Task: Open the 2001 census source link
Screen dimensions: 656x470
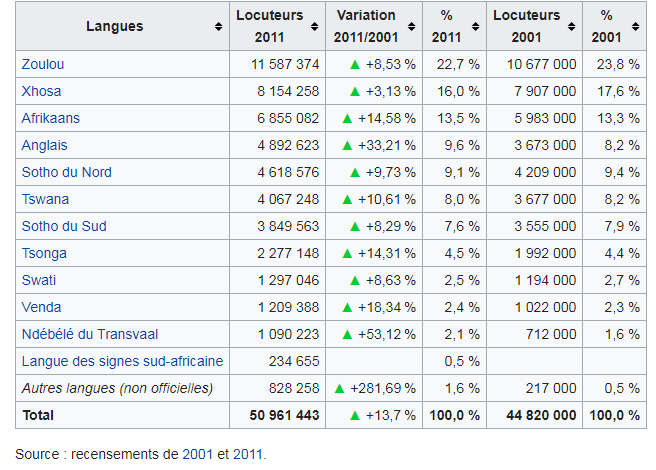Action: click(x=197, y=454)
